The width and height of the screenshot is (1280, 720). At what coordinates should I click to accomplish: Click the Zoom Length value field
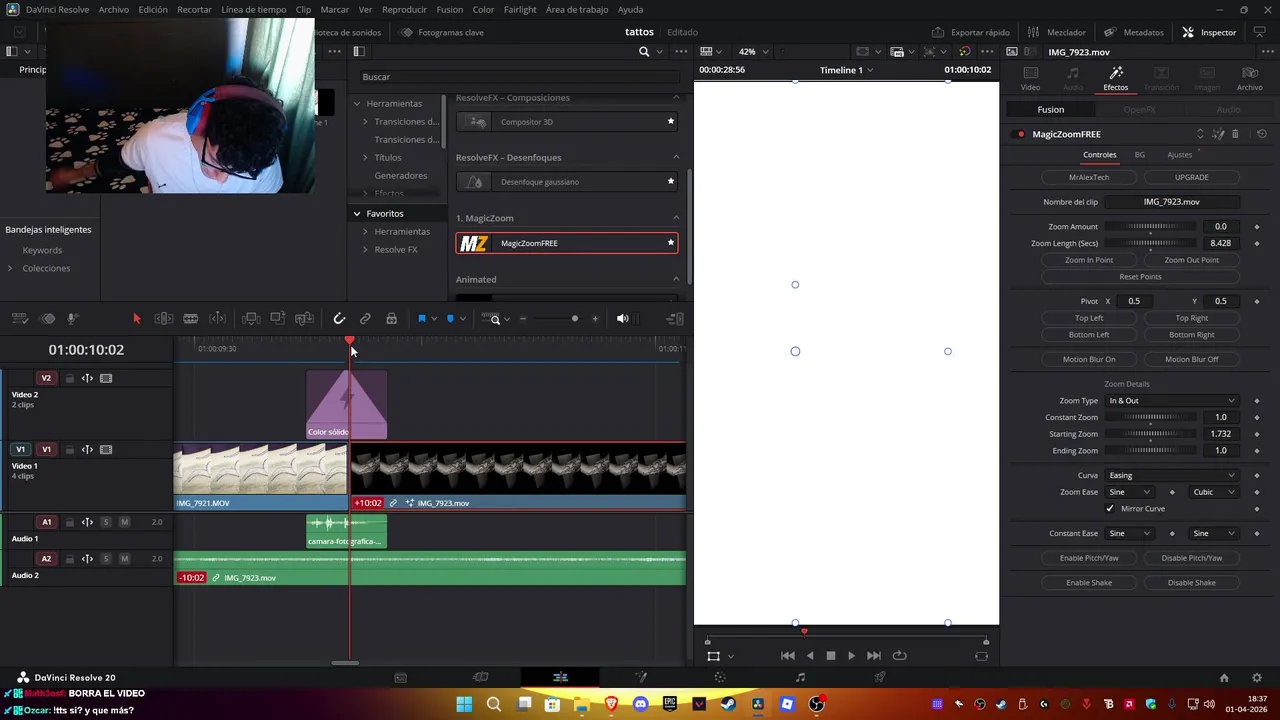tap(1220, 243)
